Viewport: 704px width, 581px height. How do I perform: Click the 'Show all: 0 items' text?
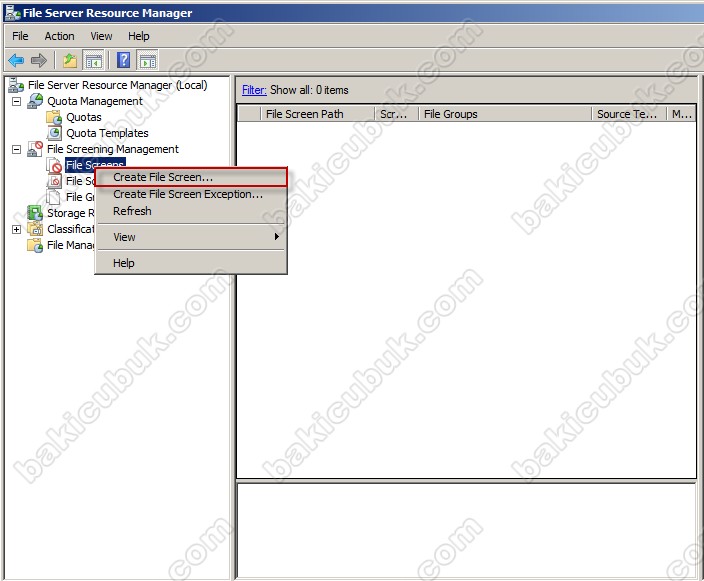pyautogui.click(x=309, y=90)
